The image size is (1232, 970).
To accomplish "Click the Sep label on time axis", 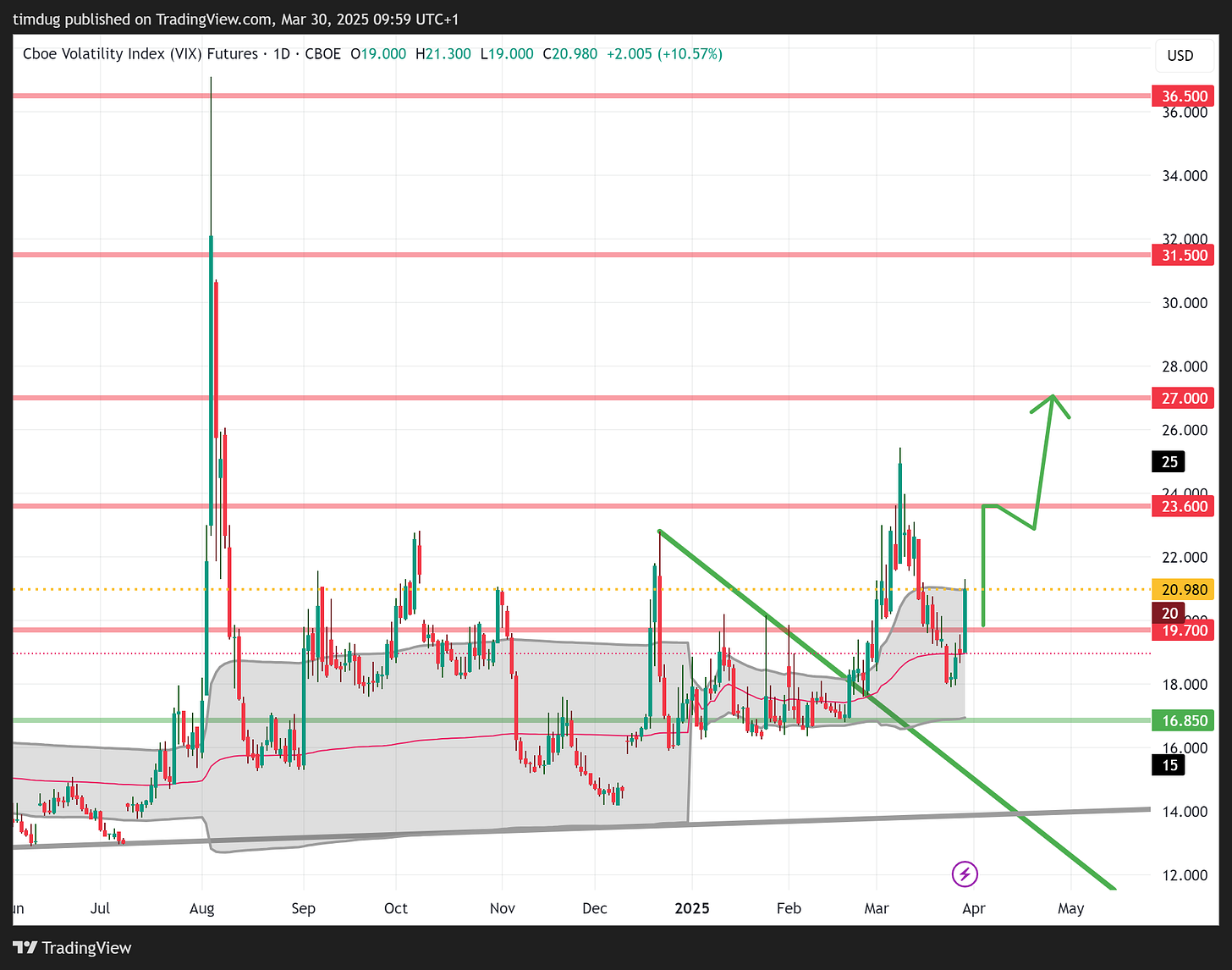I will coord(303,908).
